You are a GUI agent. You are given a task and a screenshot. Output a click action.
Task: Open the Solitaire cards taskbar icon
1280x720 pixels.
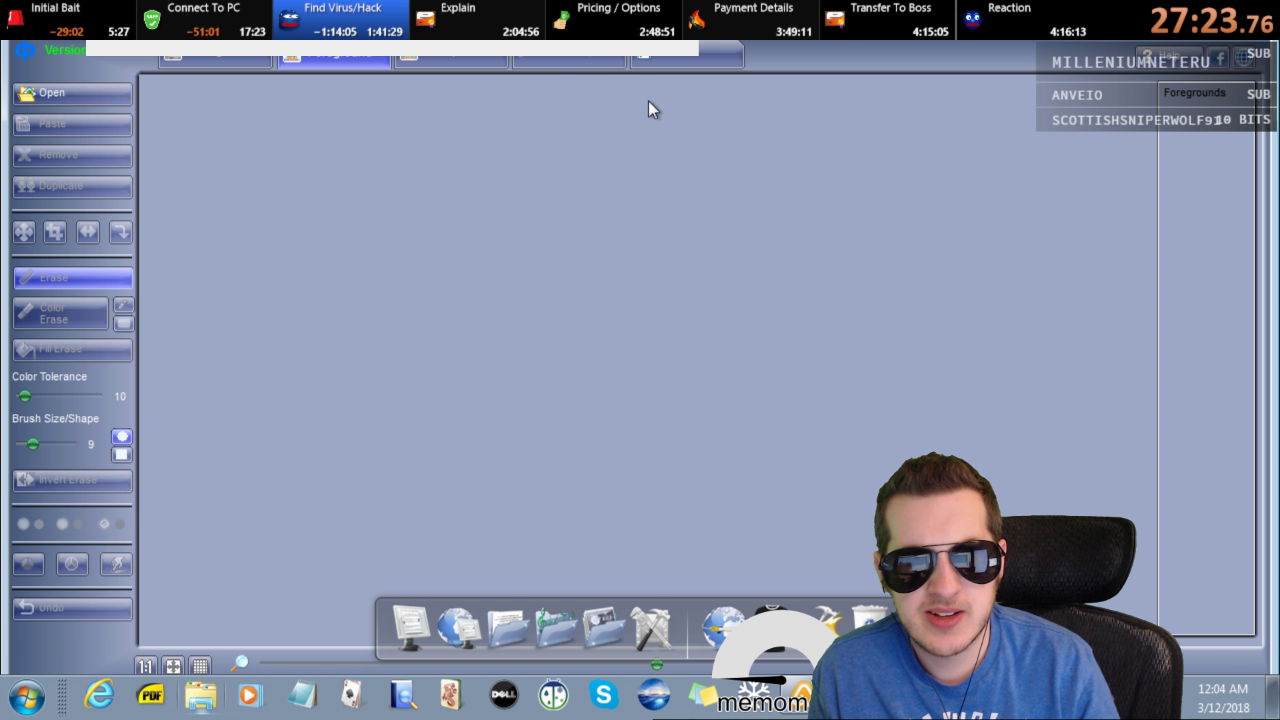(351, 695)
